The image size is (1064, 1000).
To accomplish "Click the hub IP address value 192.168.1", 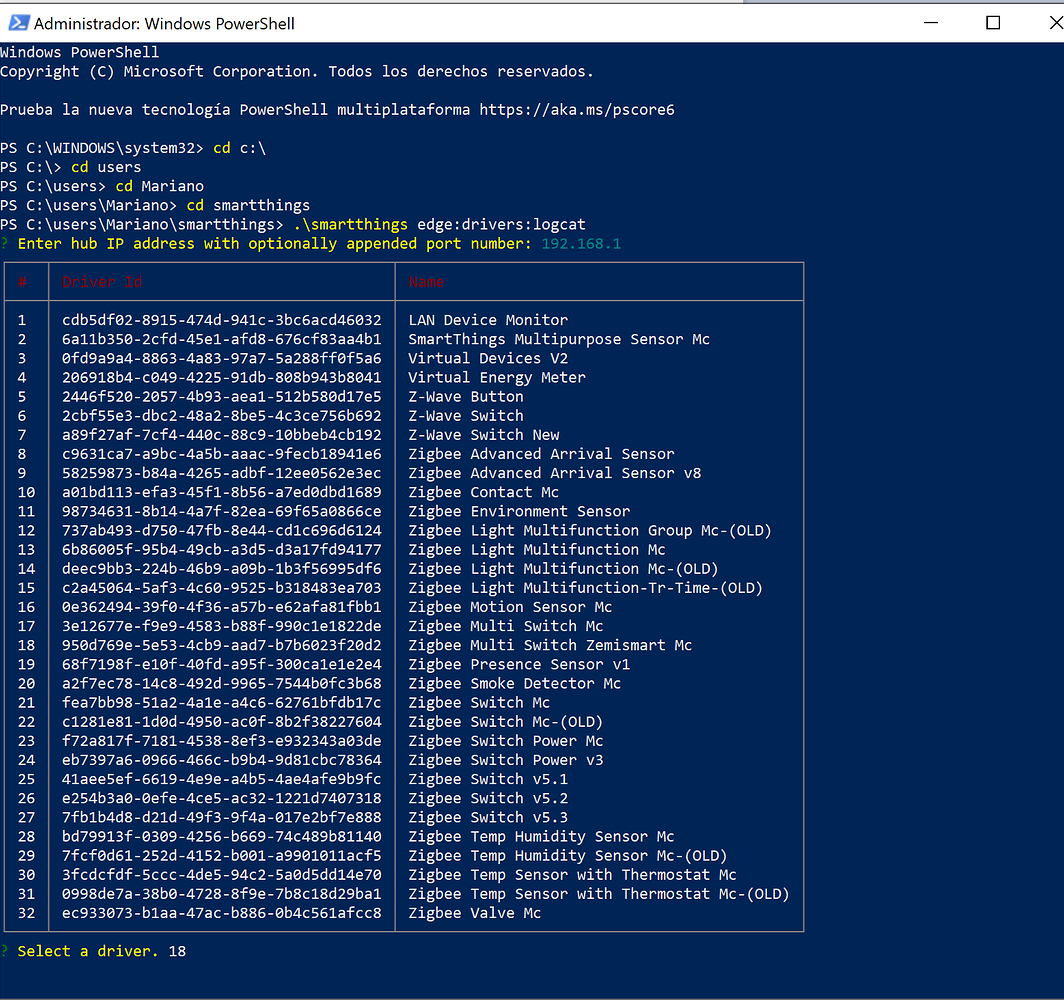I will pos(581,244).
